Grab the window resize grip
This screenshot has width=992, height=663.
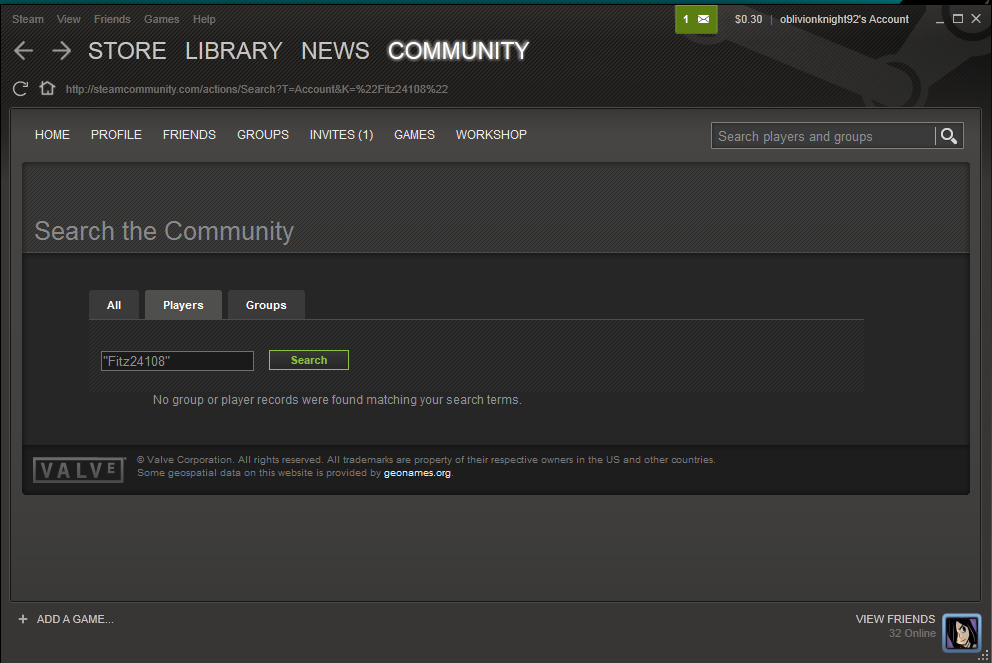(x=983, y=656)
